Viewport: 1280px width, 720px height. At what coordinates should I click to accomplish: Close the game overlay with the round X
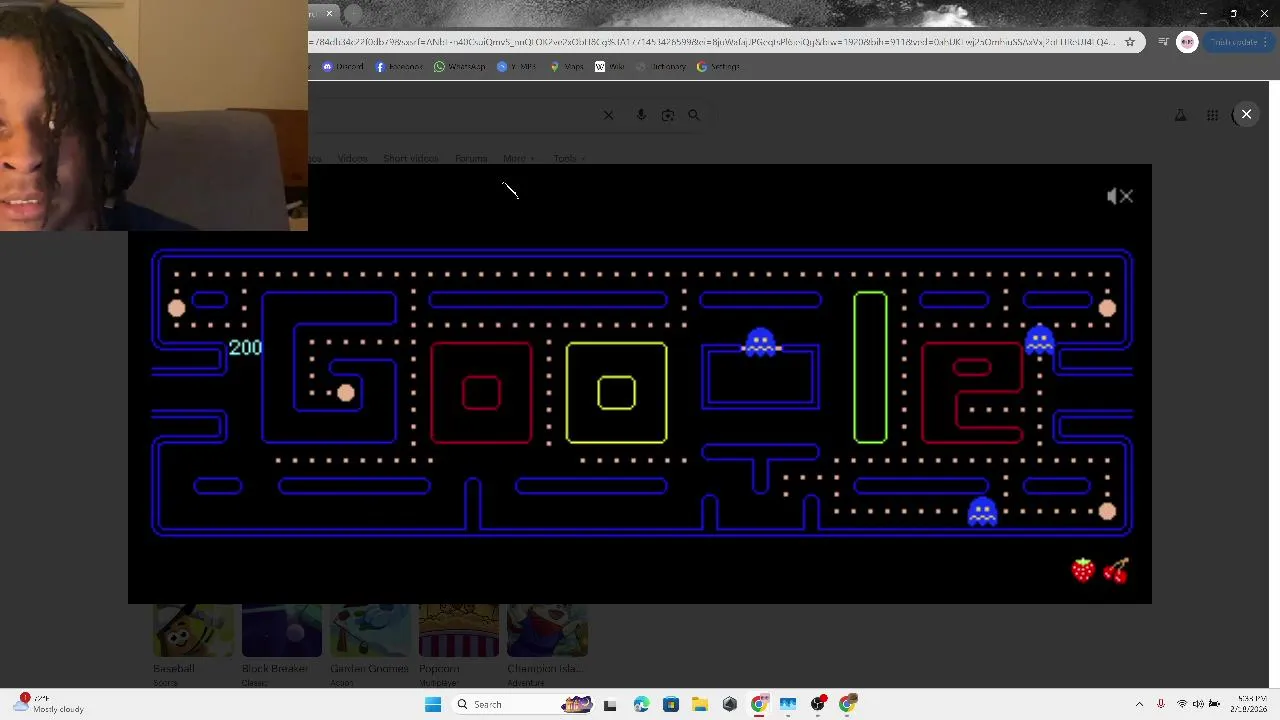point(1246,114)
